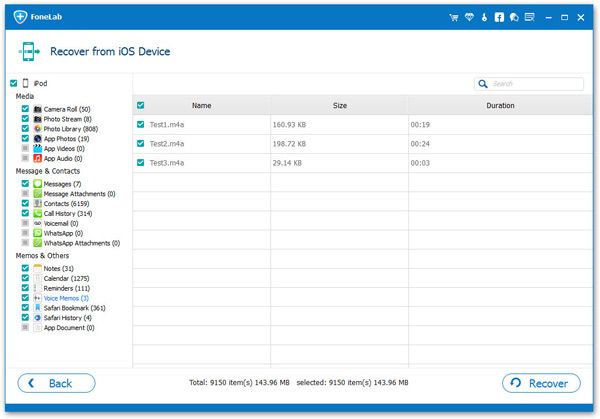Click the Safari Bookmark icon
Image resolution: width=600 pixels, height=419 pixels.
click(x=38, y=308)
